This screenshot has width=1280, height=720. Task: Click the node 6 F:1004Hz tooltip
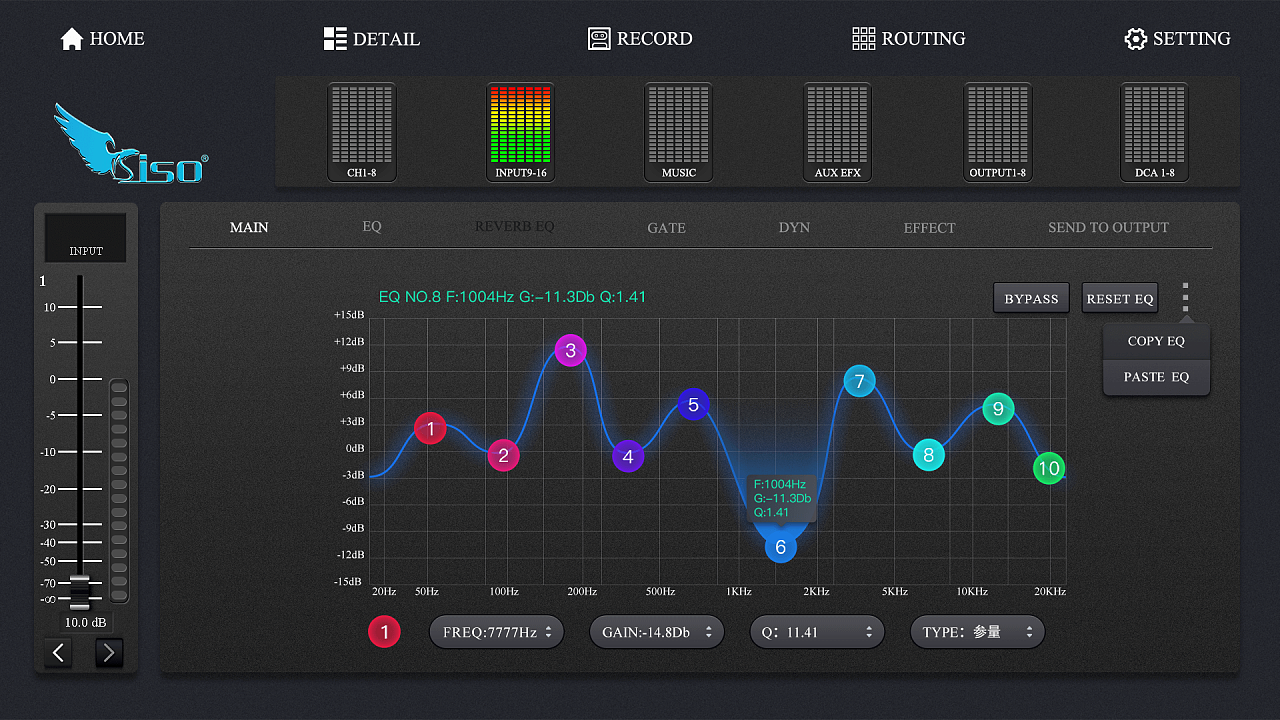click(781, 498)
